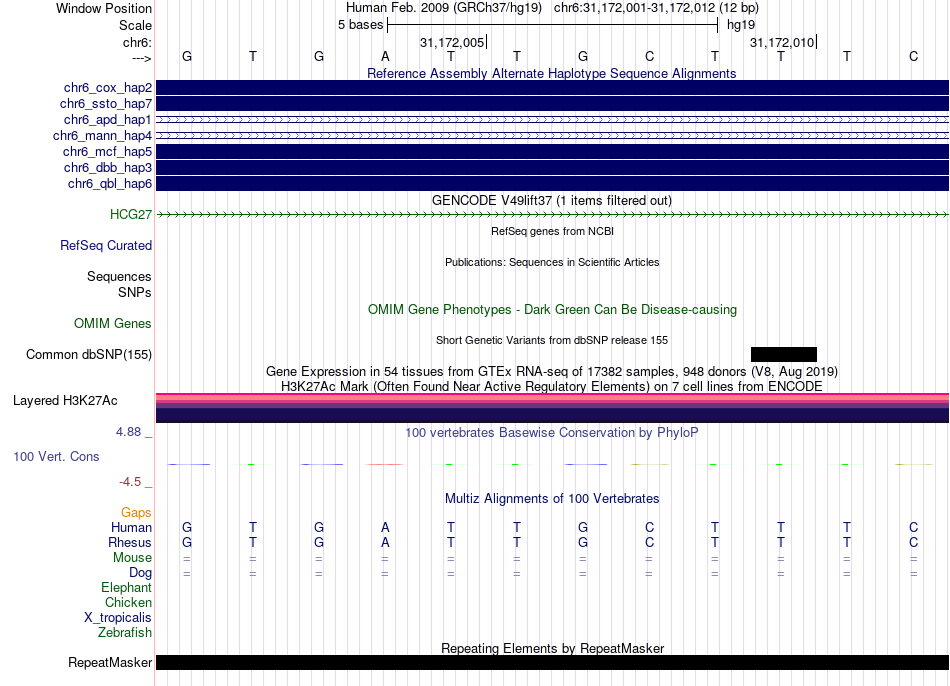Click the Layered H3K27Ac signal band
This screenshot has width=950, height=686.
point(552,408)
